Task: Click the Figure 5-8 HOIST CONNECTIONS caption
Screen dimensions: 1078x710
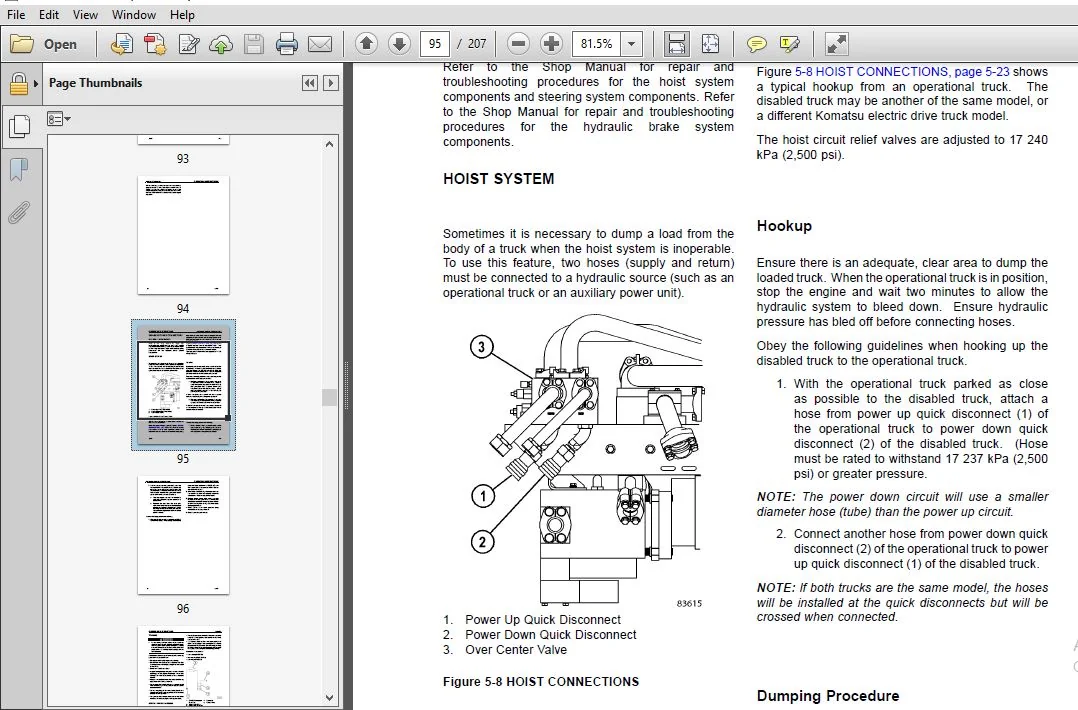Action: 541,682
